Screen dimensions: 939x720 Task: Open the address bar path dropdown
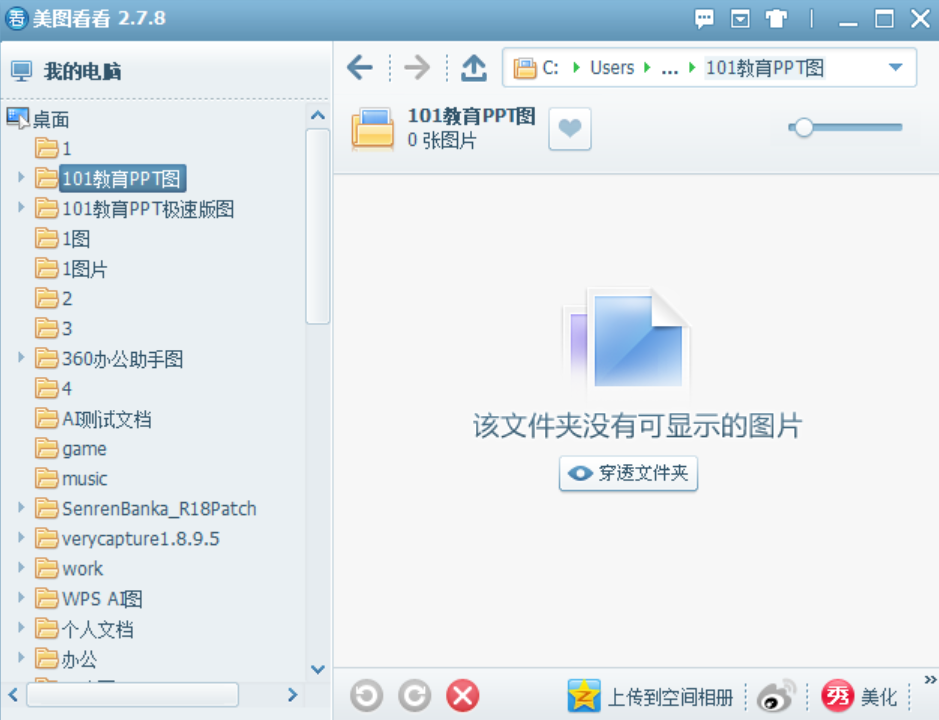[x=895, y=68]
